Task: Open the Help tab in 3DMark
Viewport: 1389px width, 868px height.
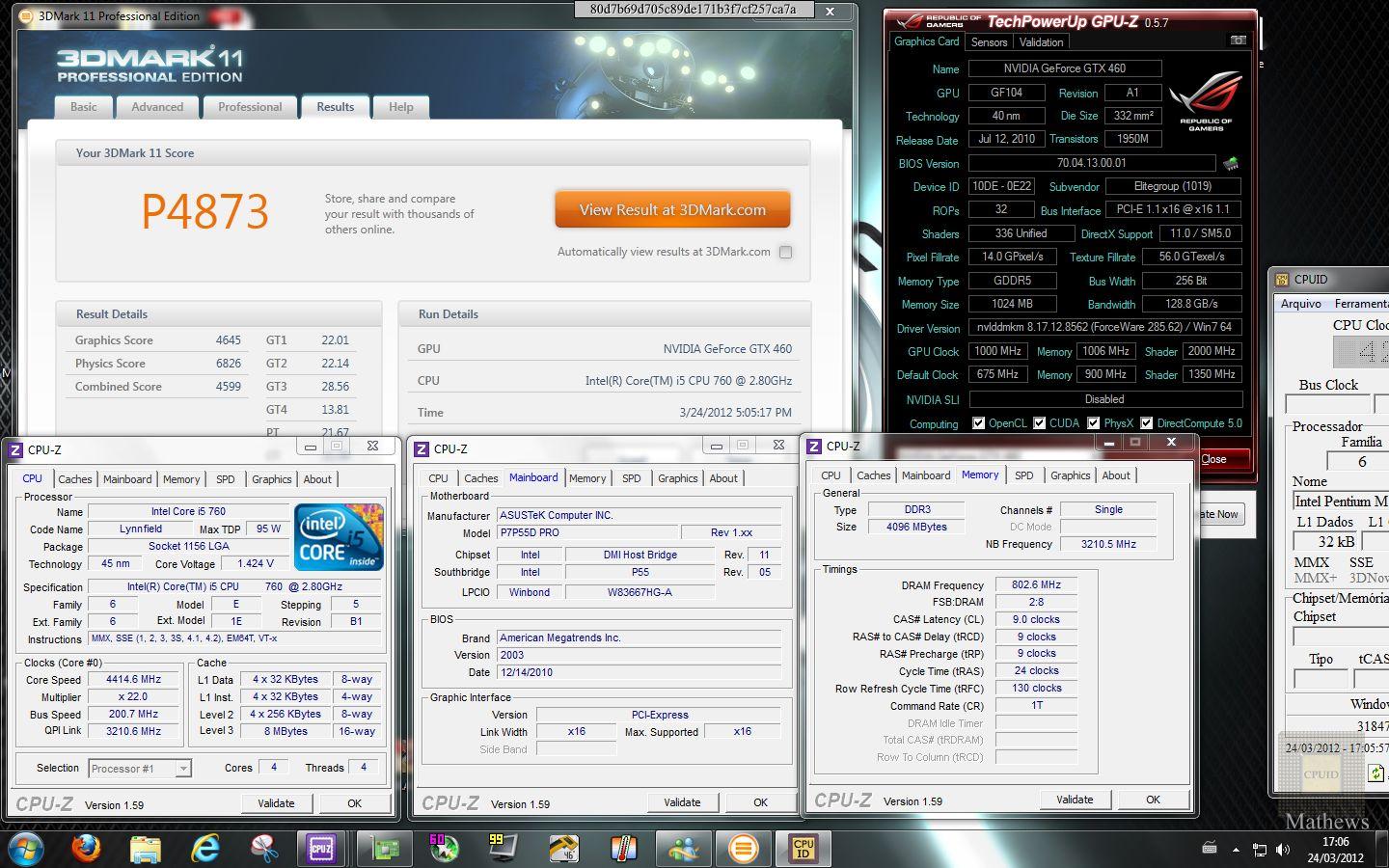Action: pyautogui.click(x=401, y=107)
